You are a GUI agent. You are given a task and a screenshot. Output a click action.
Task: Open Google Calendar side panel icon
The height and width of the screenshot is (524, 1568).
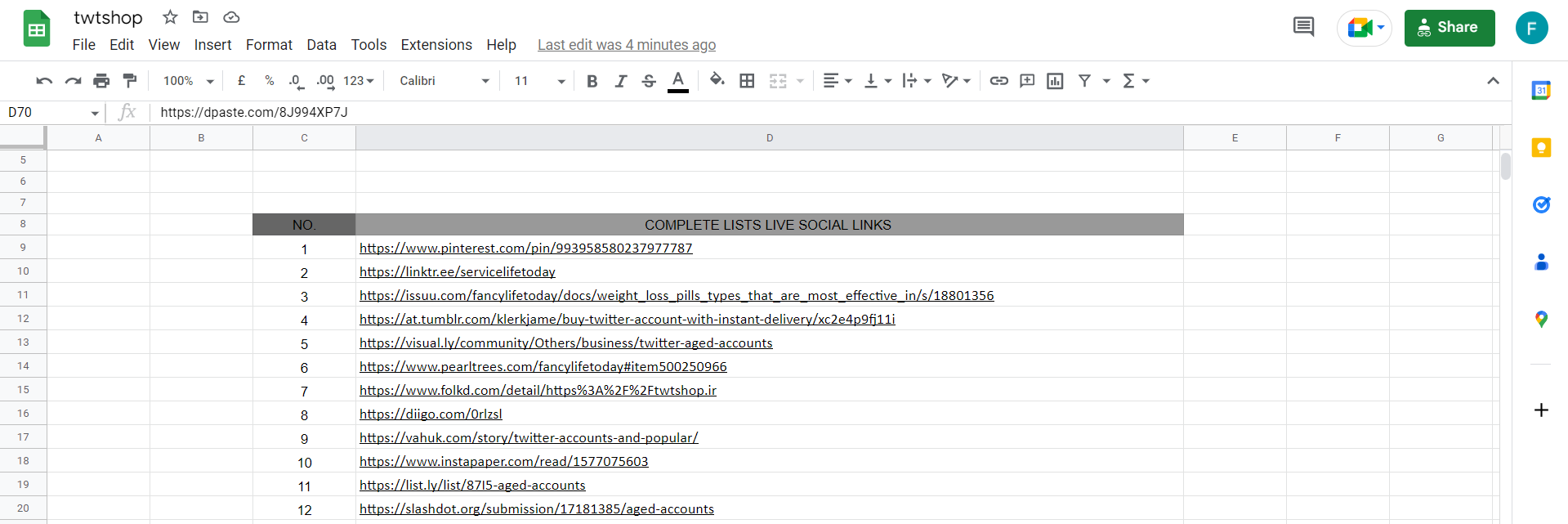(1541, 91)
